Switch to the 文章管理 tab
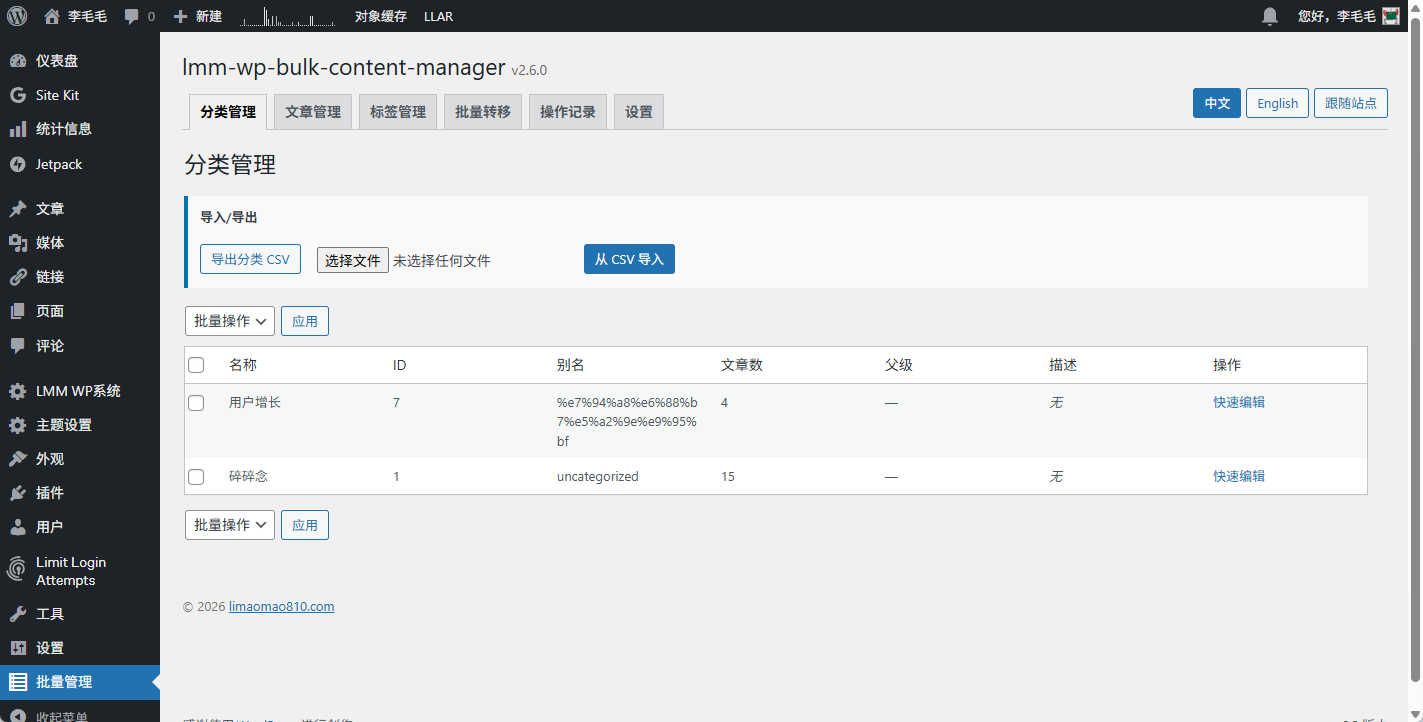Image resolution: width=1423 pixels, height=722 pixels. tap(313, 112)
